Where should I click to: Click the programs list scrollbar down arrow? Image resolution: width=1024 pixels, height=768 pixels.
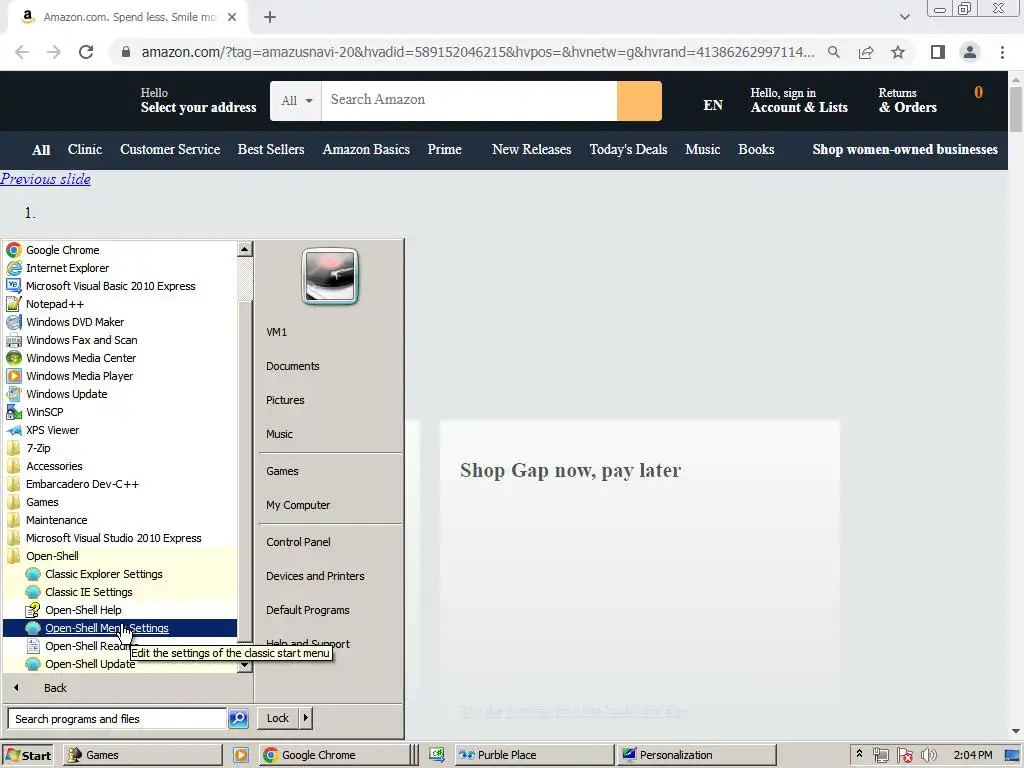245,665
